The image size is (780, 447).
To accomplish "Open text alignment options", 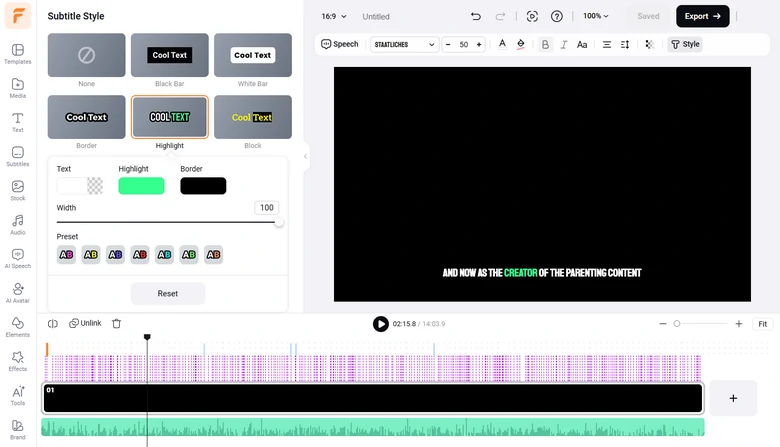I will (x=606, y=44).
